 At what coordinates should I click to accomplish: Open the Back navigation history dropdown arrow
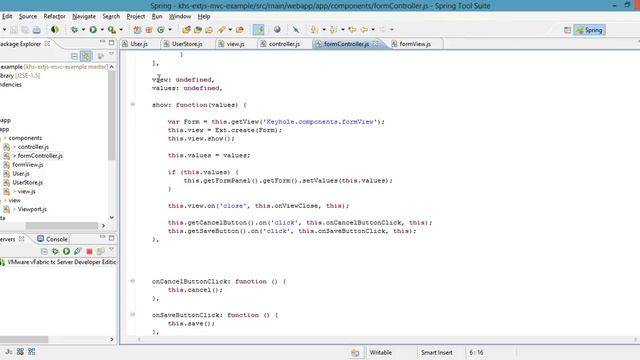click(x=373, y=30)
